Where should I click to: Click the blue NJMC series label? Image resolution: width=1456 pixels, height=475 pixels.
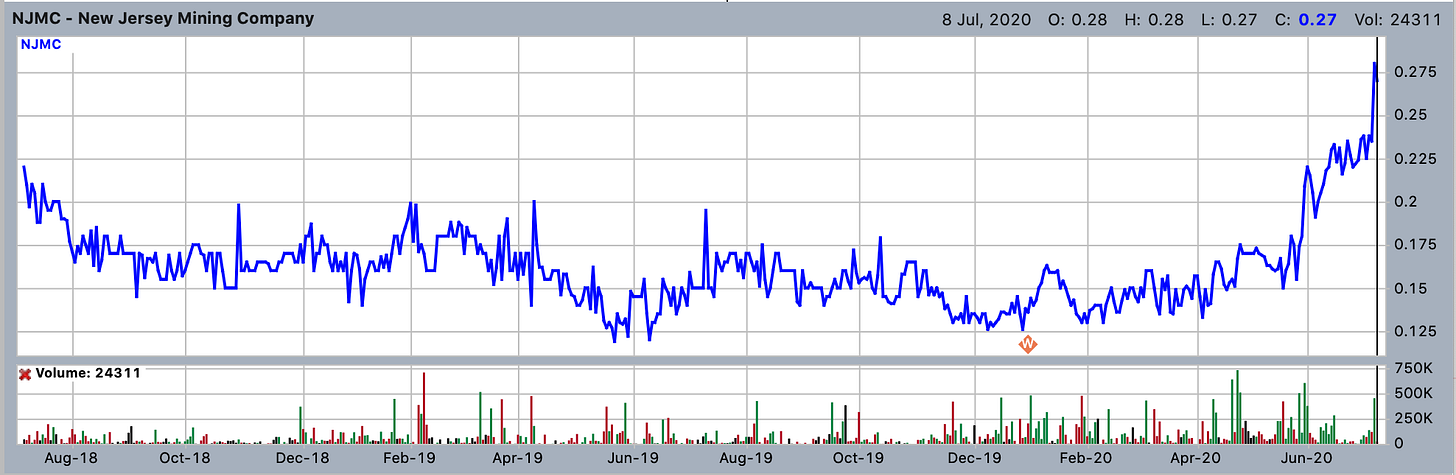coord(42,44)
